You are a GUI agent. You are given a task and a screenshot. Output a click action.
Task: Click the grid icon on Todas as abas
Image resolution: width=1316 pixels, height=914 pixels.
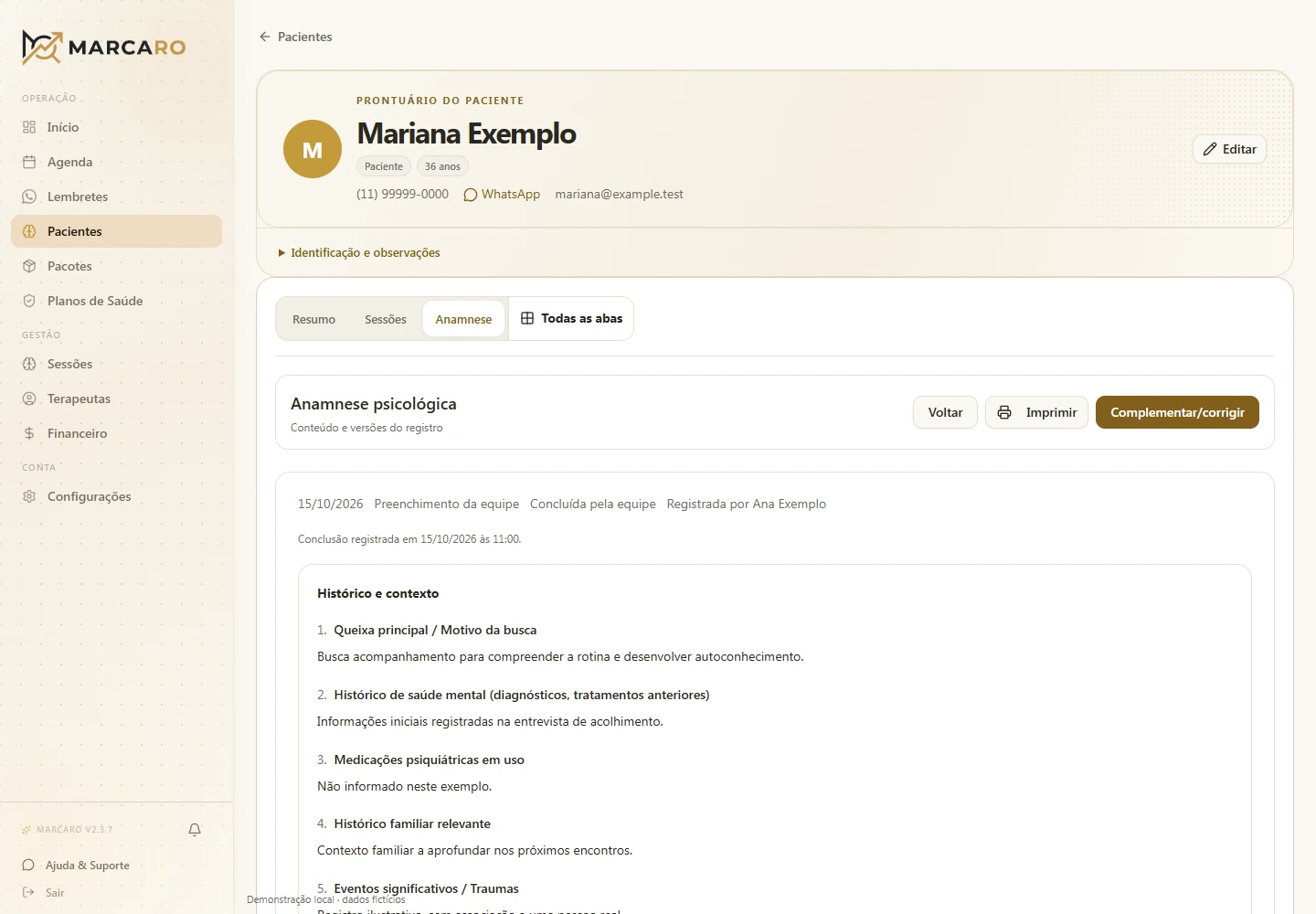(527, 318)
